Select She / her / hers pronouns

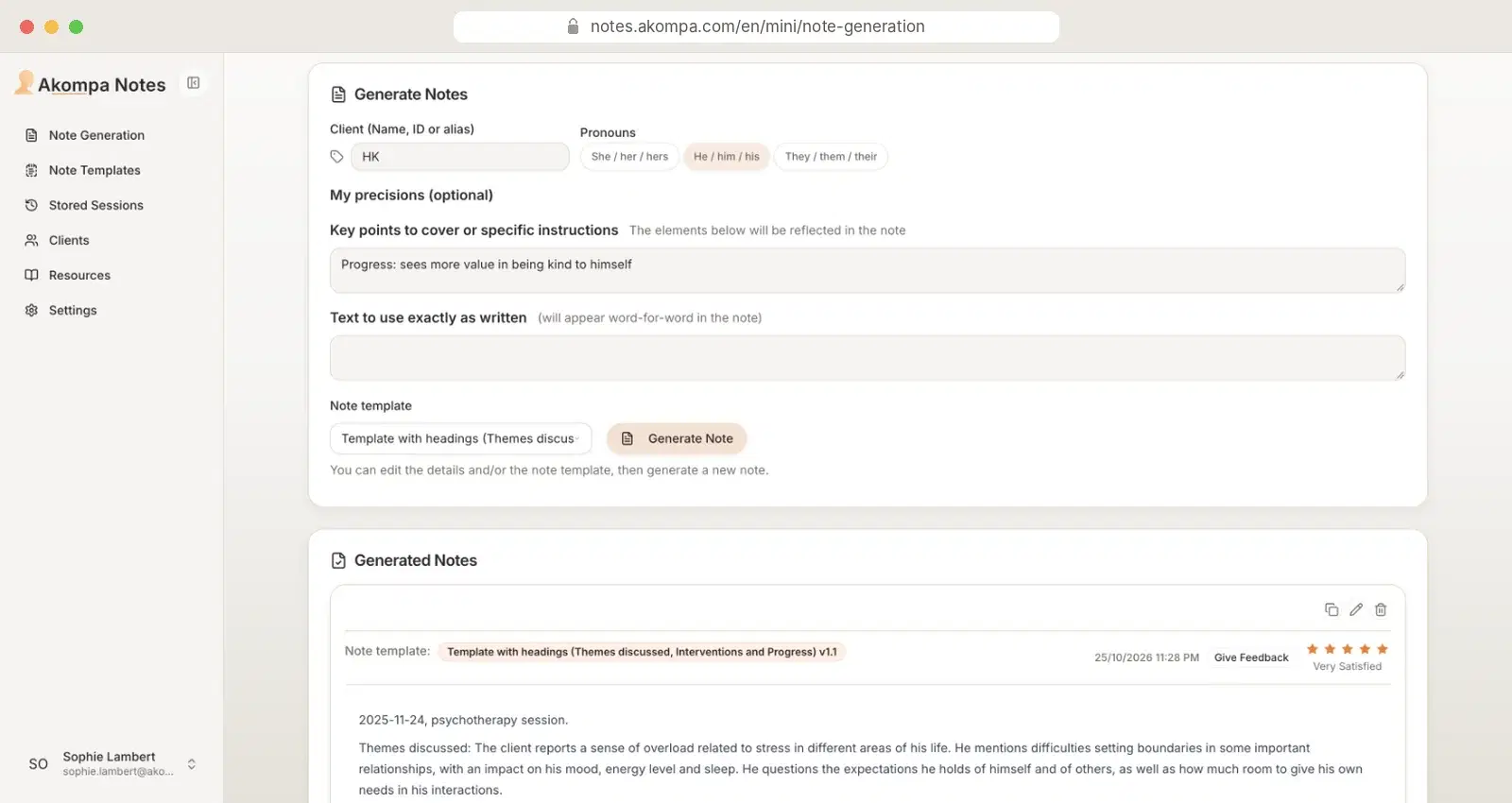(x=629, y=157)
